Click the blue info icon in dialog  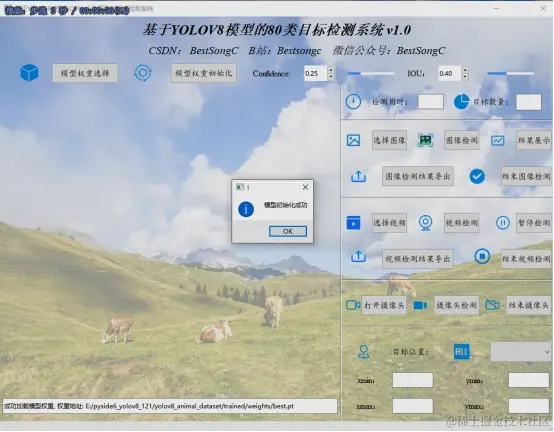click(x=246, y=209)
